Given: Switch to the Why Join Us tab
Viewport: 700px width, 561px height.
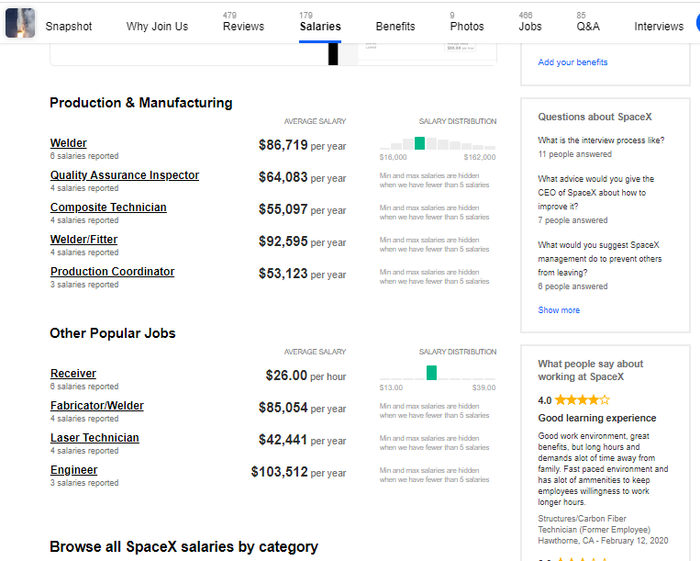Looking at the screenshot, I should [157, 27].
